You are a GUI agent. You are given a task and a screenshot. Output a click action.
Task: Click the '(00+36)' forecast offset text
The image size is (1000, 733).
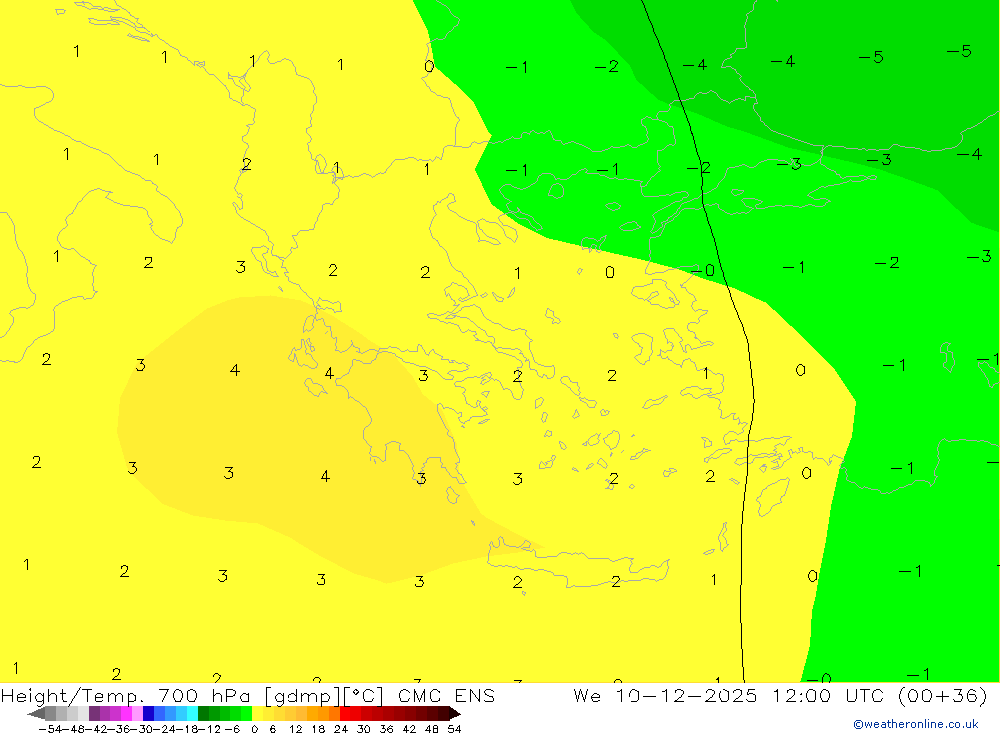coord(942,695)
